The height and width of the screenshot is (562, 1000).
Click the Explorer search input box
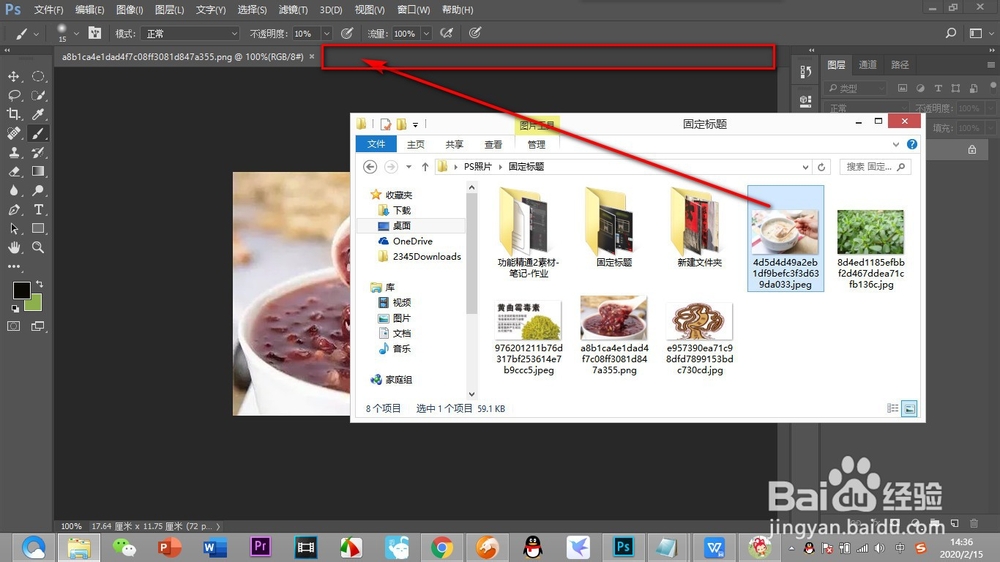pyautogui.click(x=874, y=167)
